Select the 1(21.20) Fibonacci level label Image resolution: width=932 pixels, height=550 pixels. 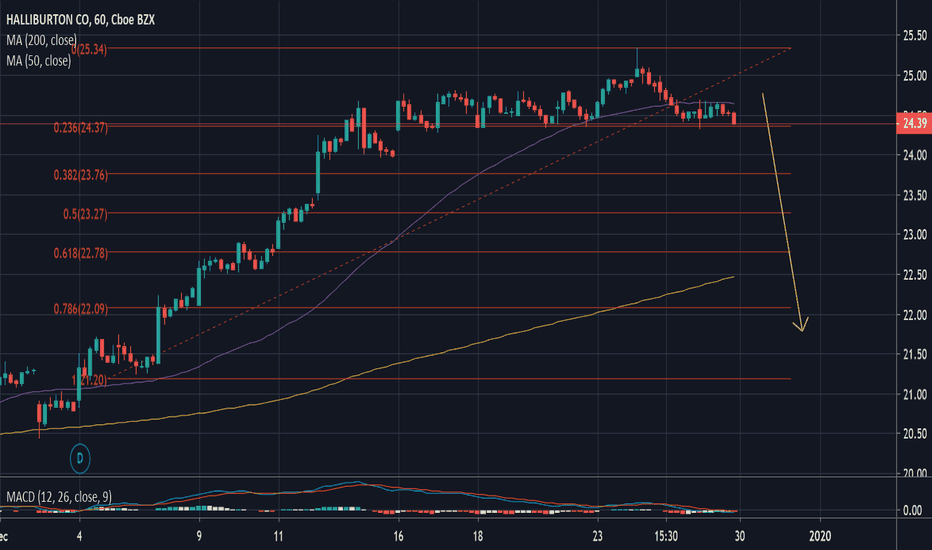click(x=90, y=380)
